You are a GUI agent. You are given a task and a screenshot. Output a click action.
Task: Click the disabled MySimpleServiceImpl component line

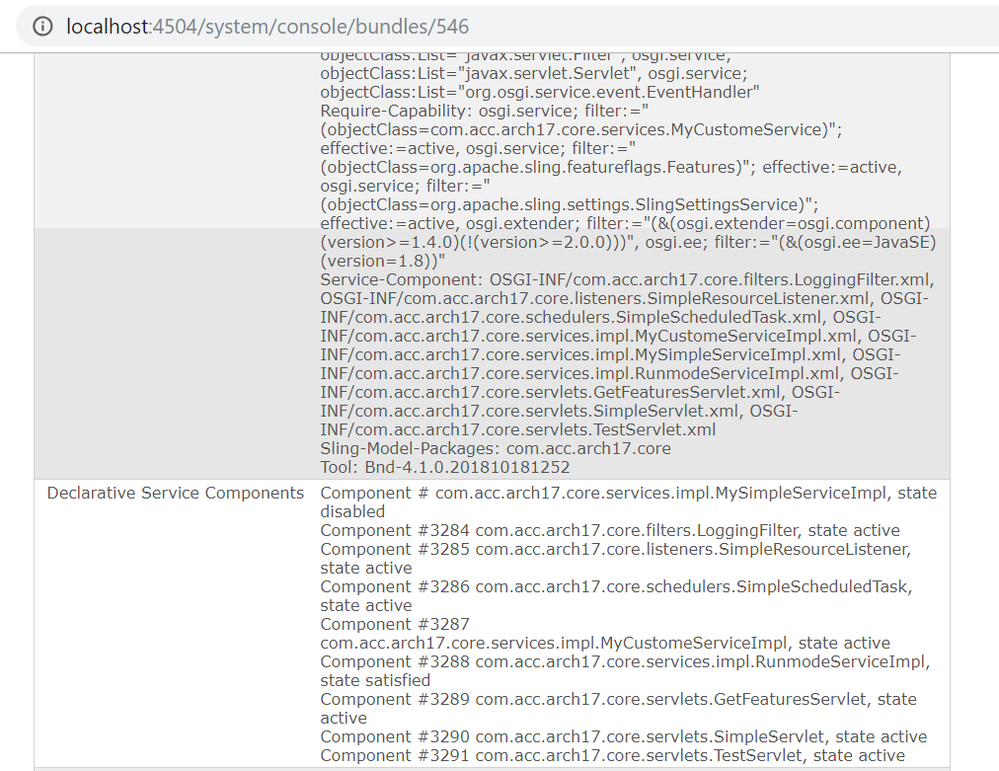pos(628,502)
